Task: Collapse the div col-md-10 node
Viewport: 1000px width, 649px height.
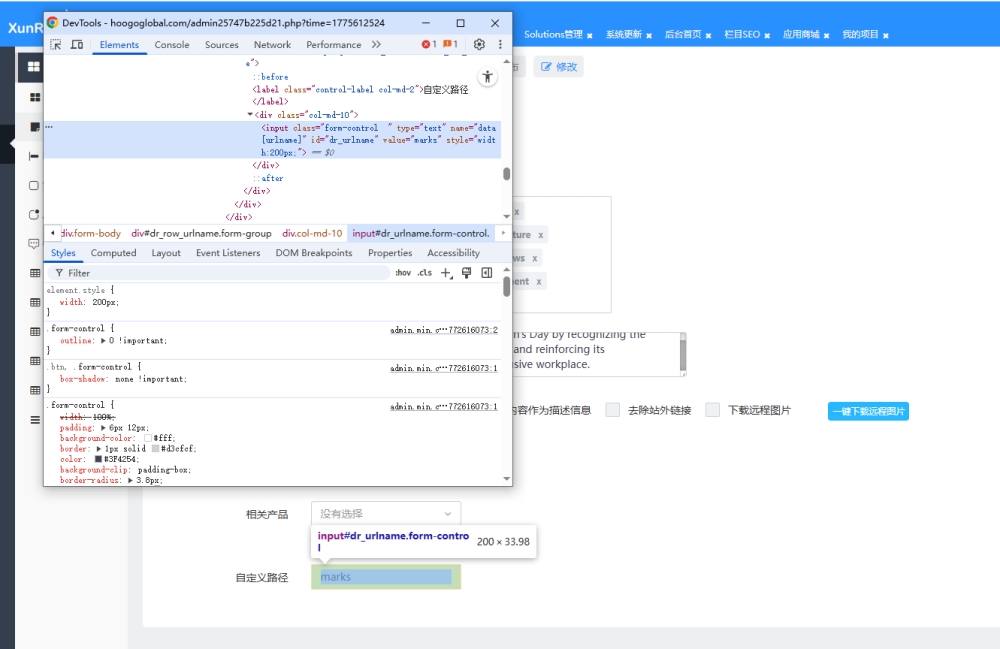Action: point(250,115)
